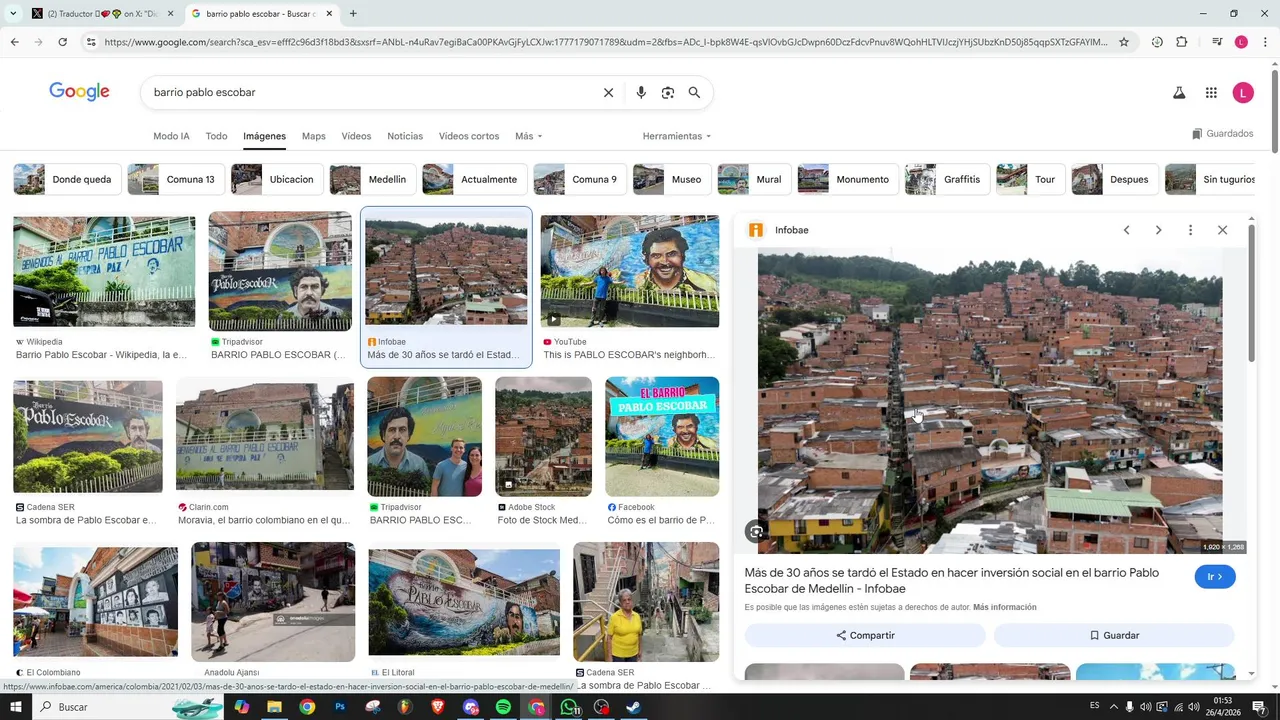Open Brave browser from the taskbar
1280x720 pixels.
[x=438, y=707]
